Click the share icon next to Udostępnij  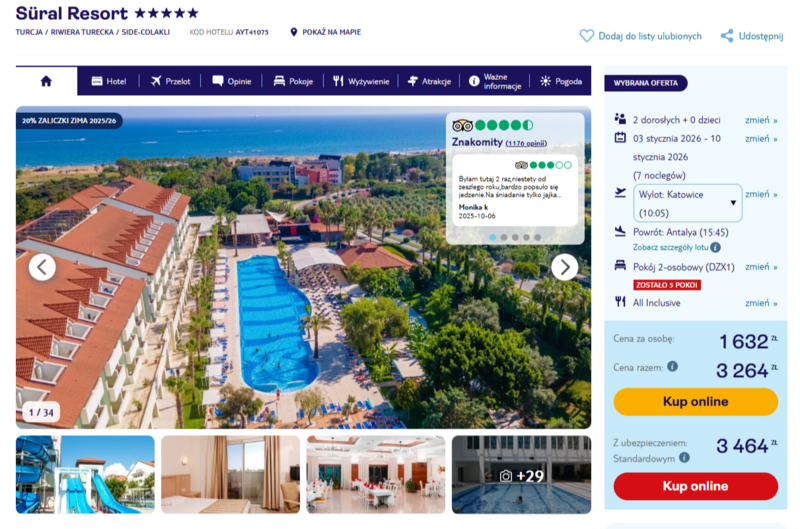[727, 36]
